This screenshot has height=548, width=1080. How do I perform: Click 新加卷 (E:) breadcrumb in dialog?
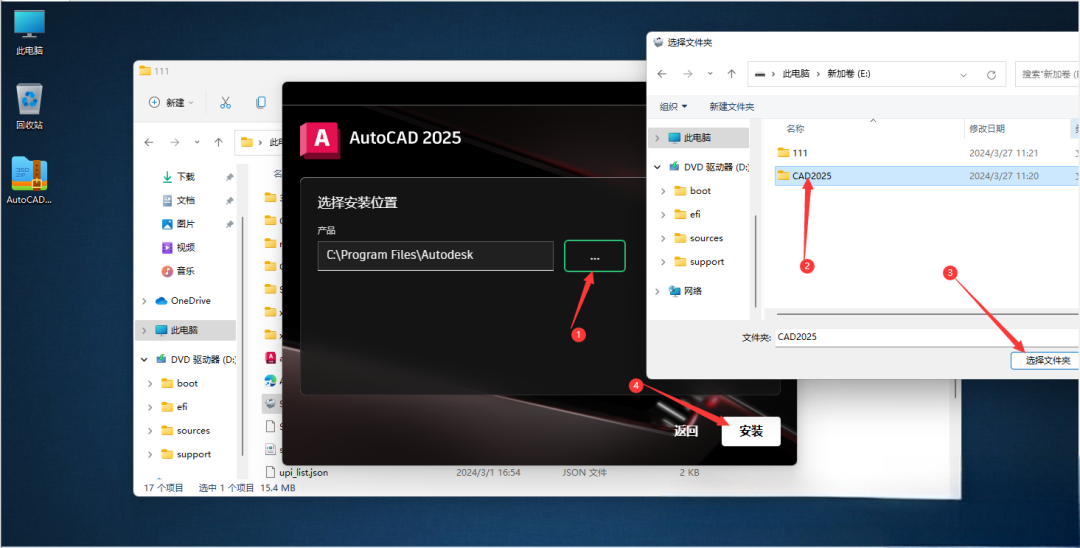(x=849, y=74)
